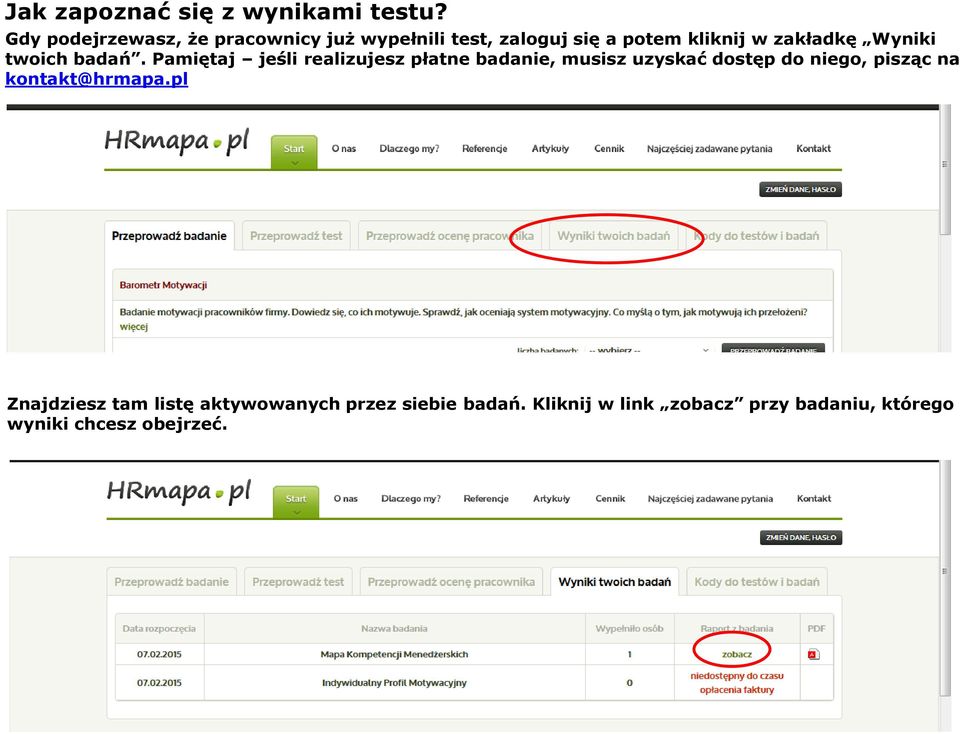
Task: Click date 07.02.2015 in Mapa Kompetencji Menedżerskich row
Action: coord(159,654)
